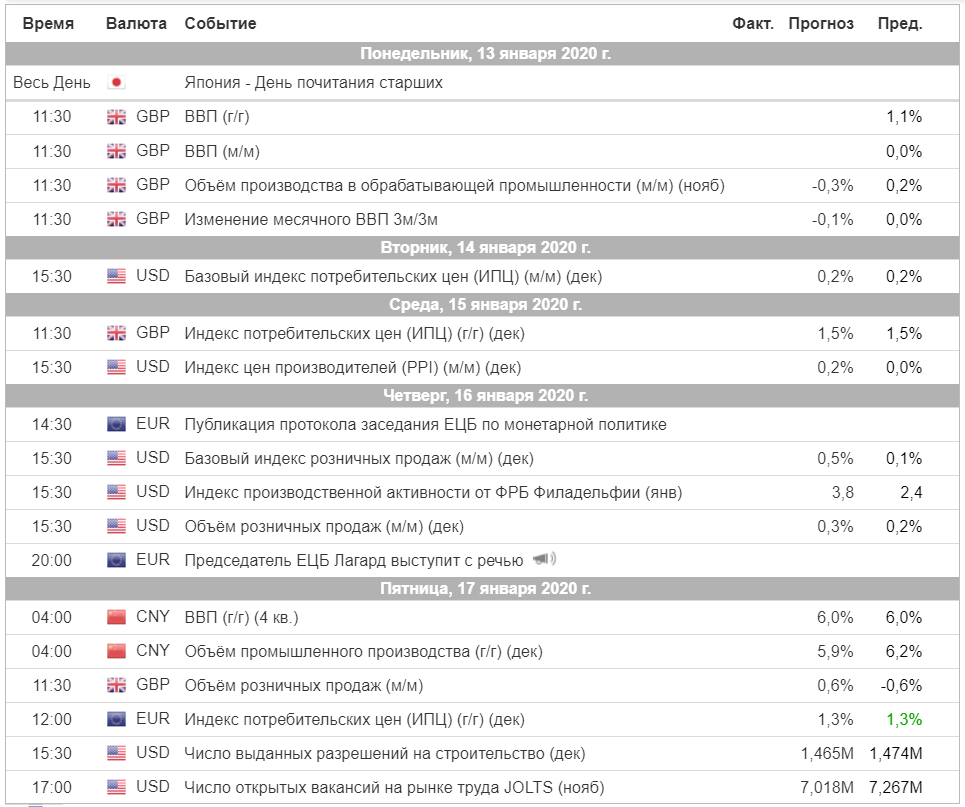Open the event Число выданных разрешений на строительство
This screenshot has width=965, height=807.
(385, 753)
